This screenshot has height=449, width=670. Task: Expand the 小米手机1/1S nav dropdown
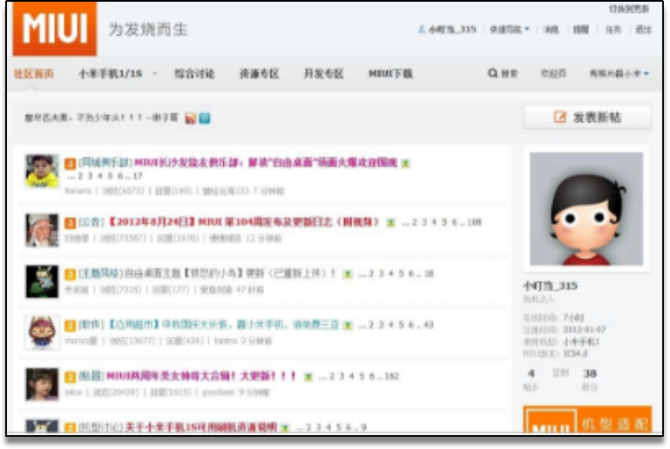coord(110,74)
